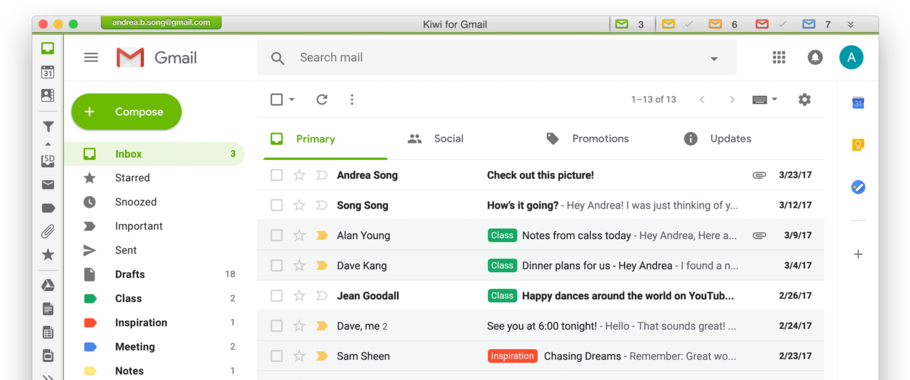Toggle importance marker on Alan Young's email
Viewport: 910px width, 380px height.
(x=322, y=236)
